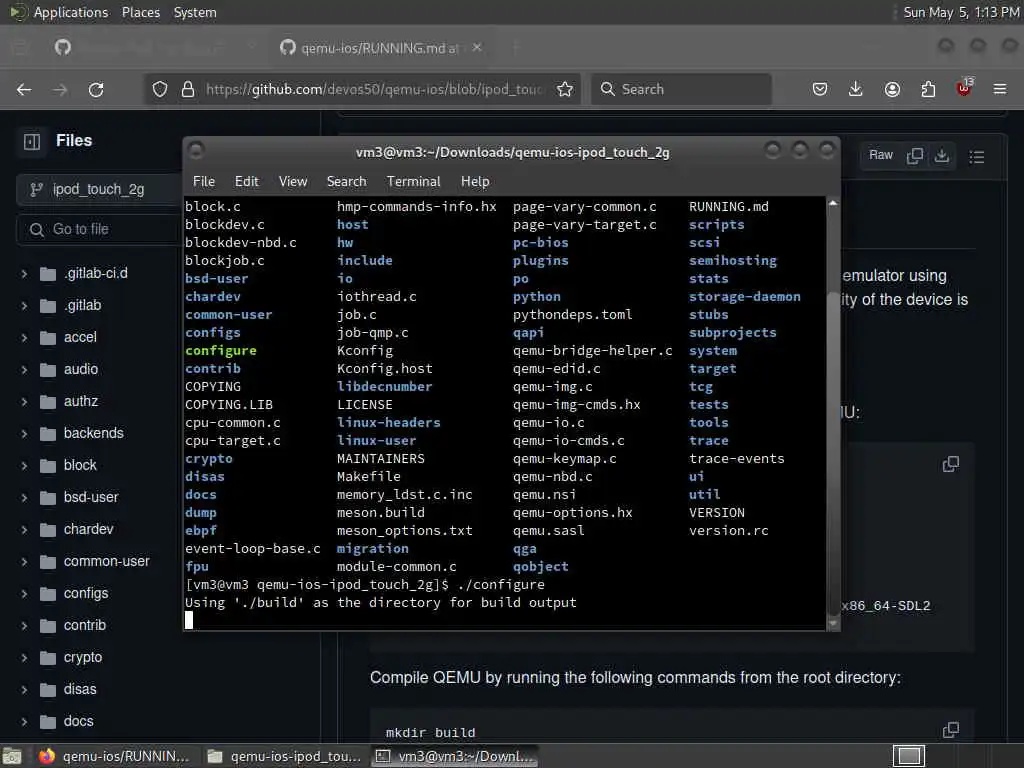Image resolution: width=1024 pixels, height=768 pixels.
Task: Expand the chardev folder
Action: tap(24, 530)
